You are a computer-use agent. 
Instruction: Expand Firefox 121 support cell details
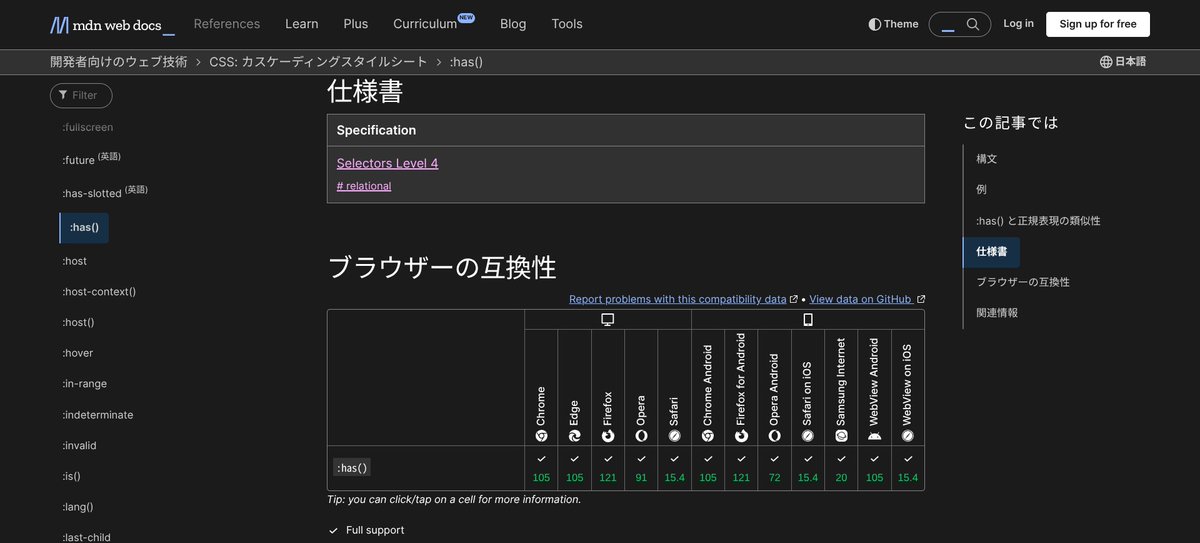pyautogui.click(x=608, y=468)
